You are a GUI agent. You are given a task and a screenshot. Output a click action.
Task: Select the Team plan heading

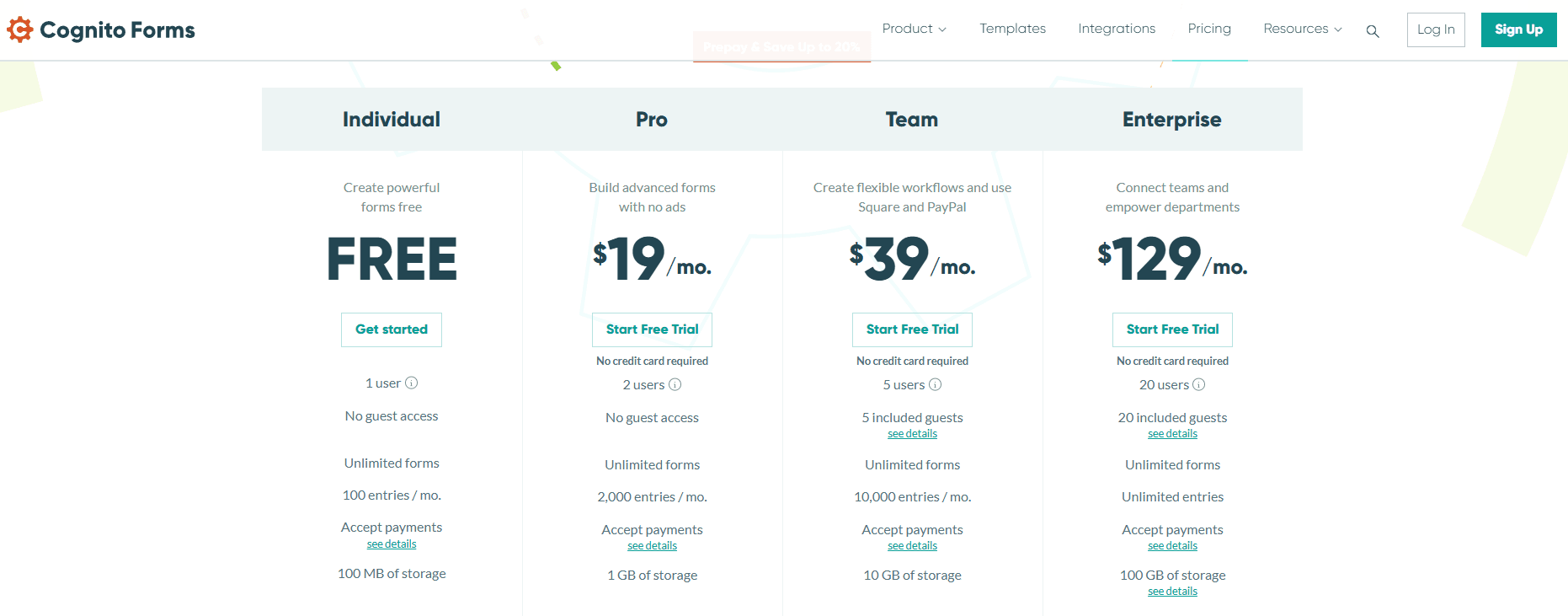(x=912, y=120)
